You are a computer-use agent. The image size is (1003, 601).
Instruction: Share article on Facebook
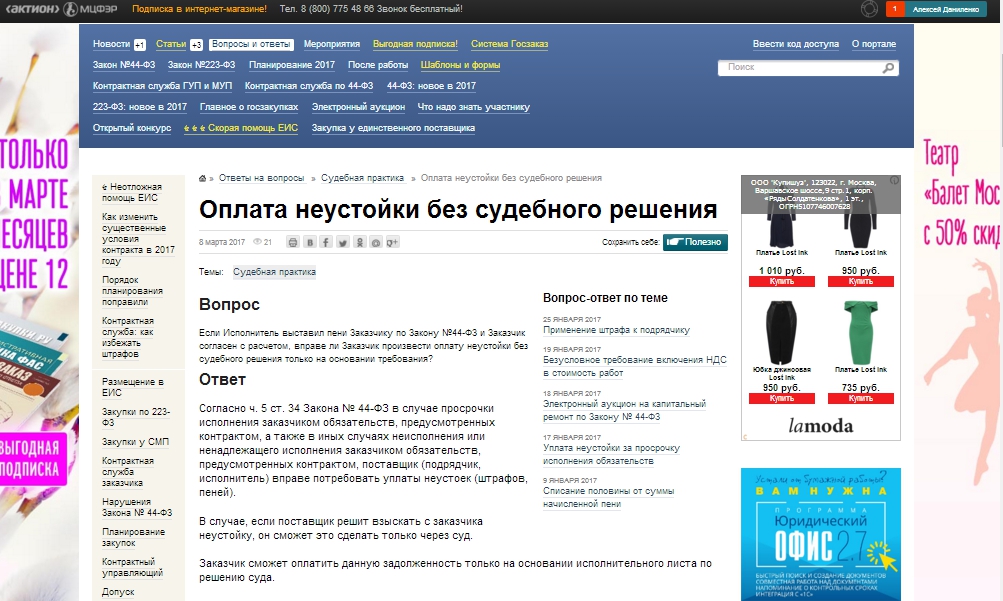tap(327, 242)
